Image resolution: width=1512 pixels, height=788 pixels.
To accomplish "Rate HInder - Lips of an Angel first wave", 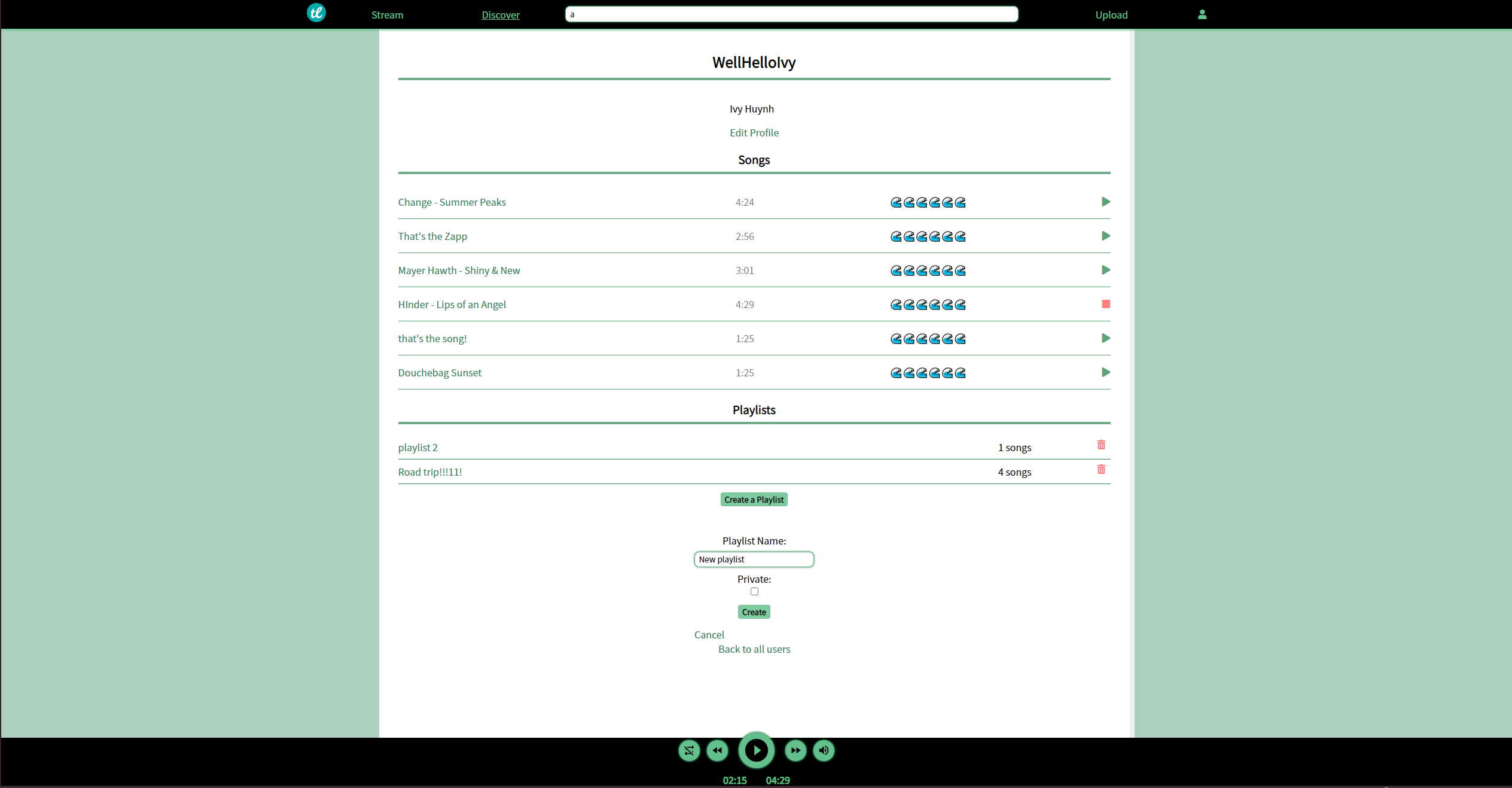I will click(x=896, y=305).
